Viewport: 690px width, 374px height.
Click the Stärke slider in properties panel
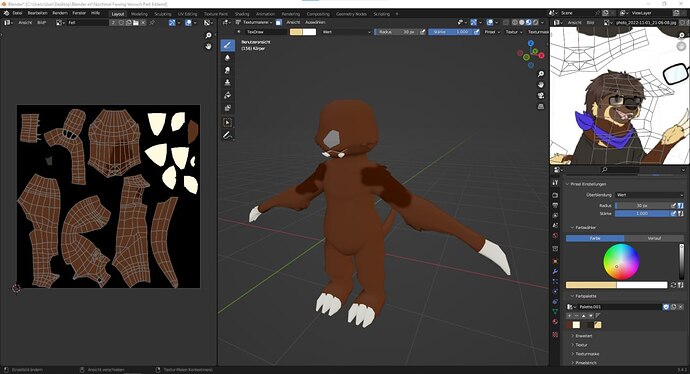642,213
